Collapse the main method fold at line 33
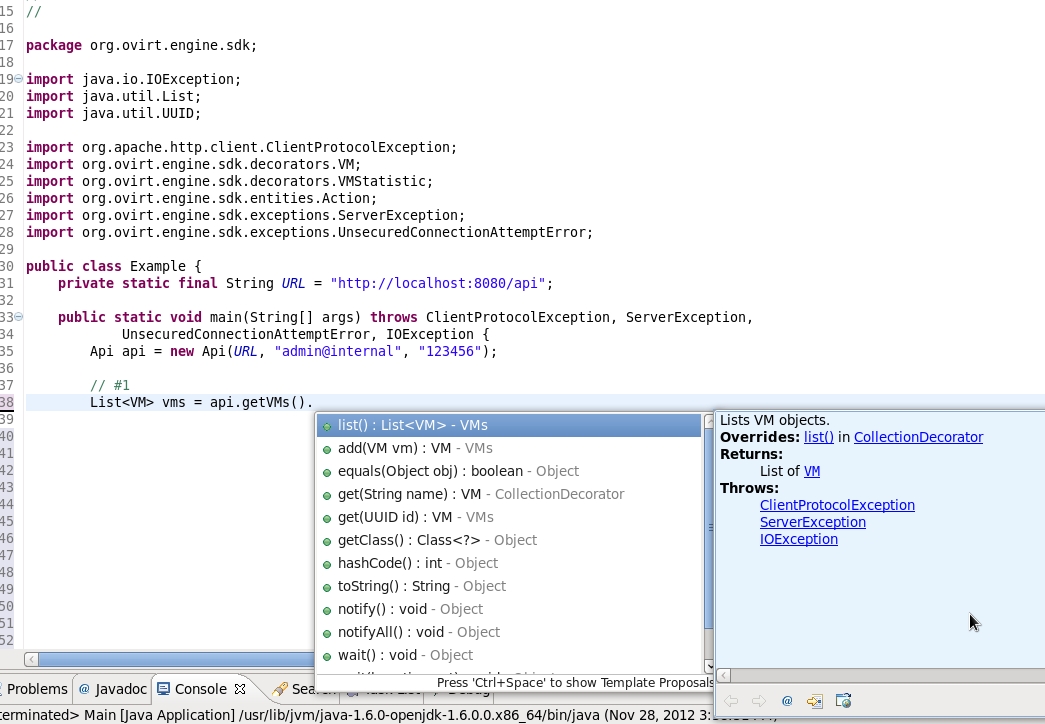This screenshot has width=1045, height=724. [19, 317]
